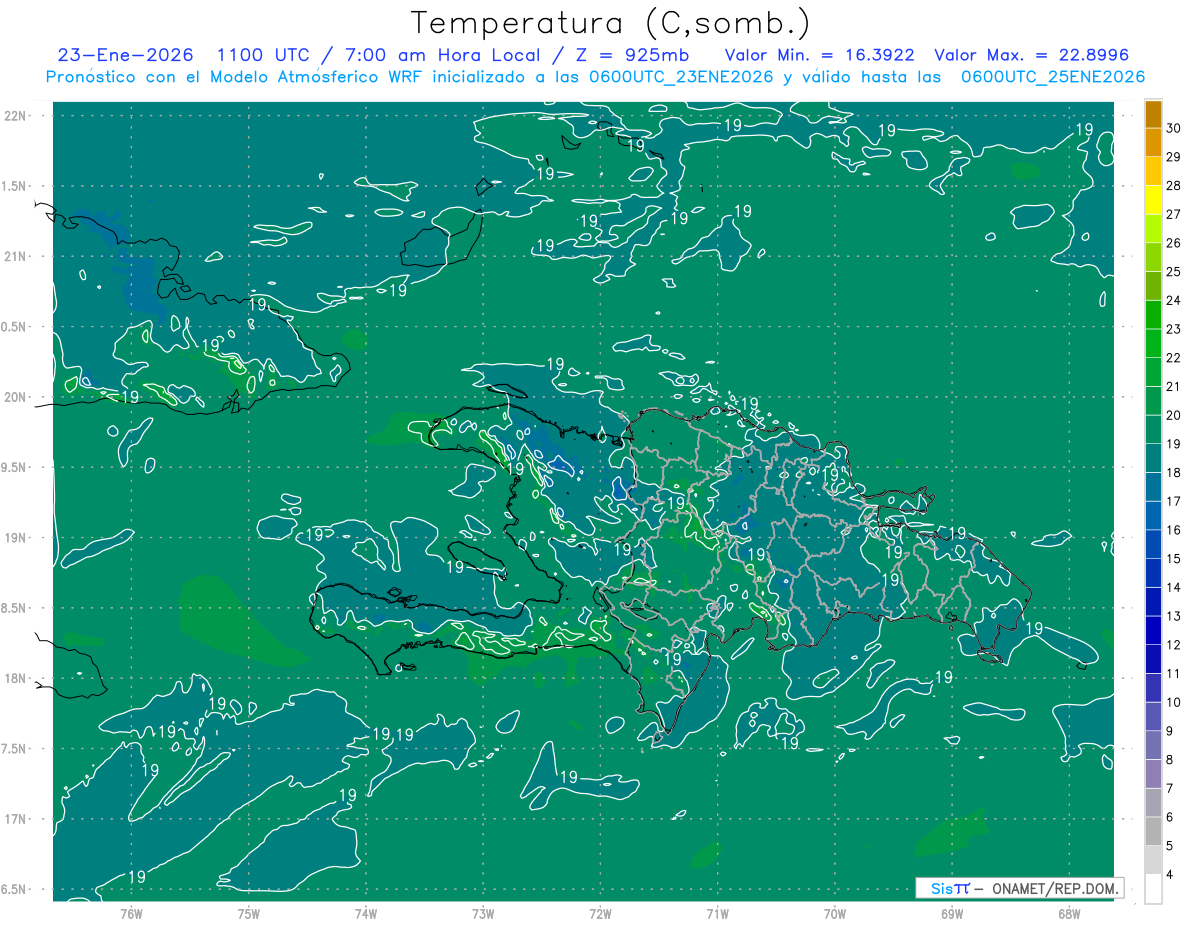Screen dimensions: 1200x927
Task: Click legend swatch between 25 and 26
Action: tap(1153, 258)
